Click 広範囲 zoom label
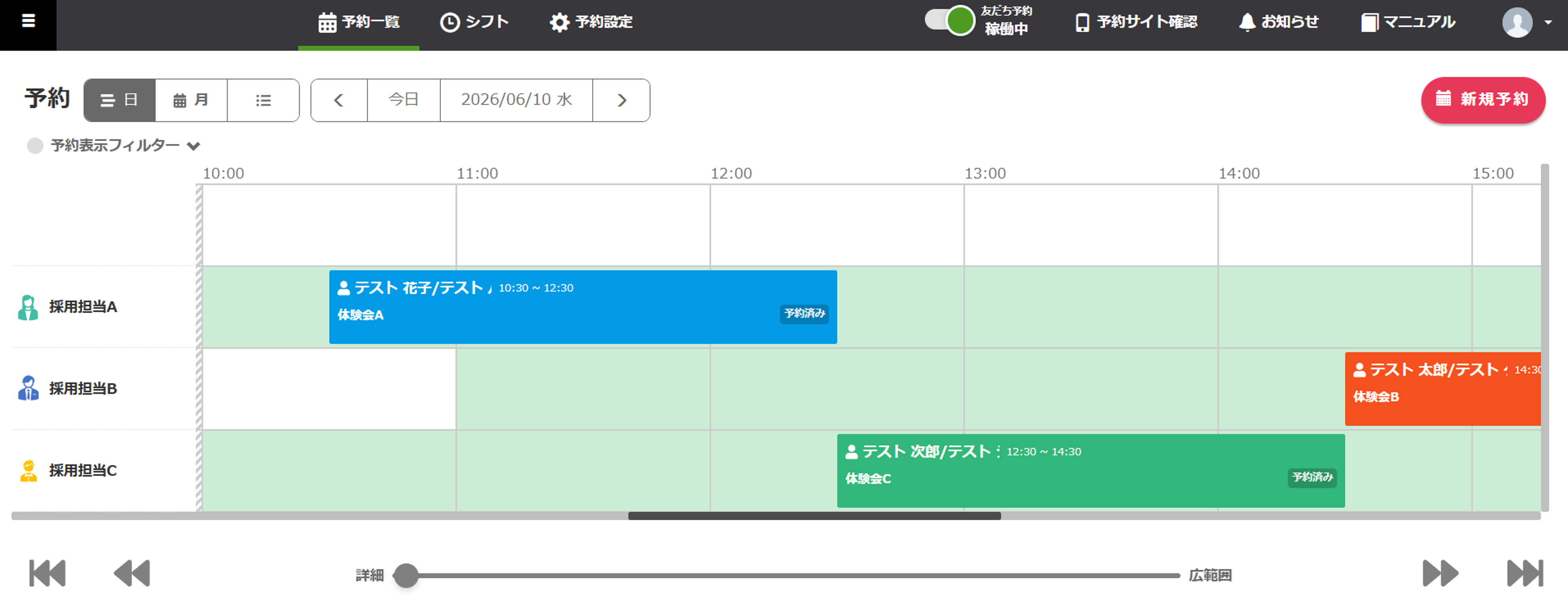Image resolution: width=1568 pixels, height=597 pixels. pyautogui.click(x=1210, y=575)
